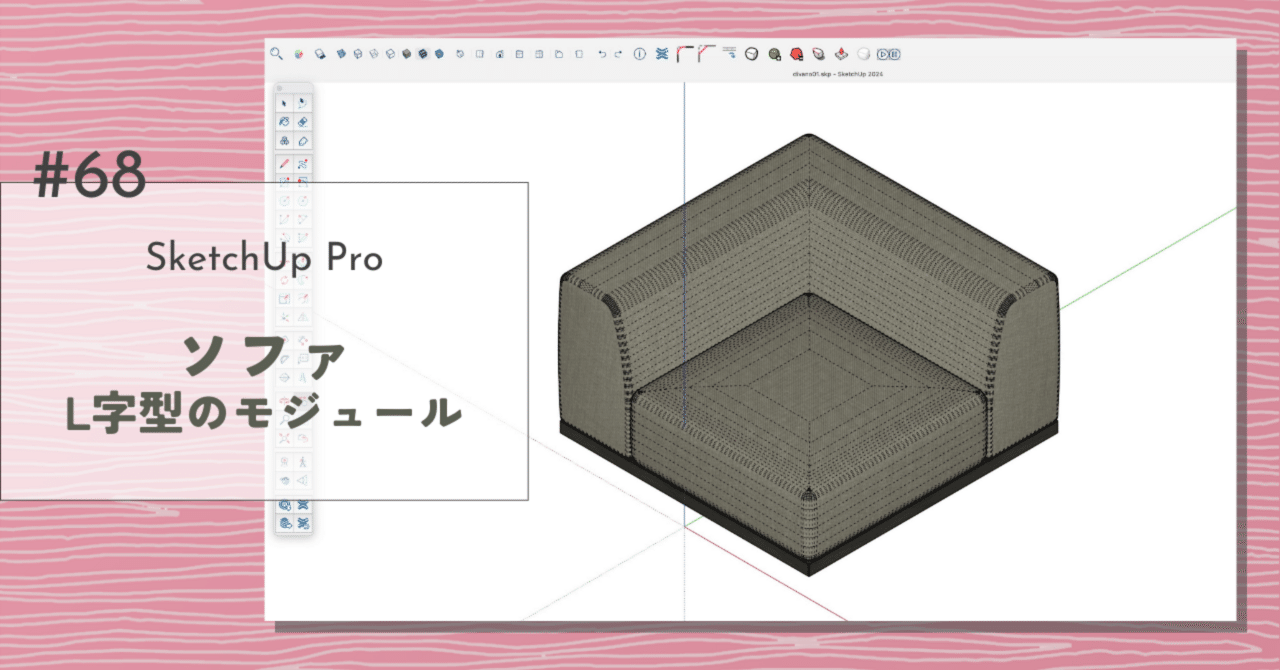The height and width of the screenshot is (670, 1280).
Task: Undo the last action
Action: 602,55
